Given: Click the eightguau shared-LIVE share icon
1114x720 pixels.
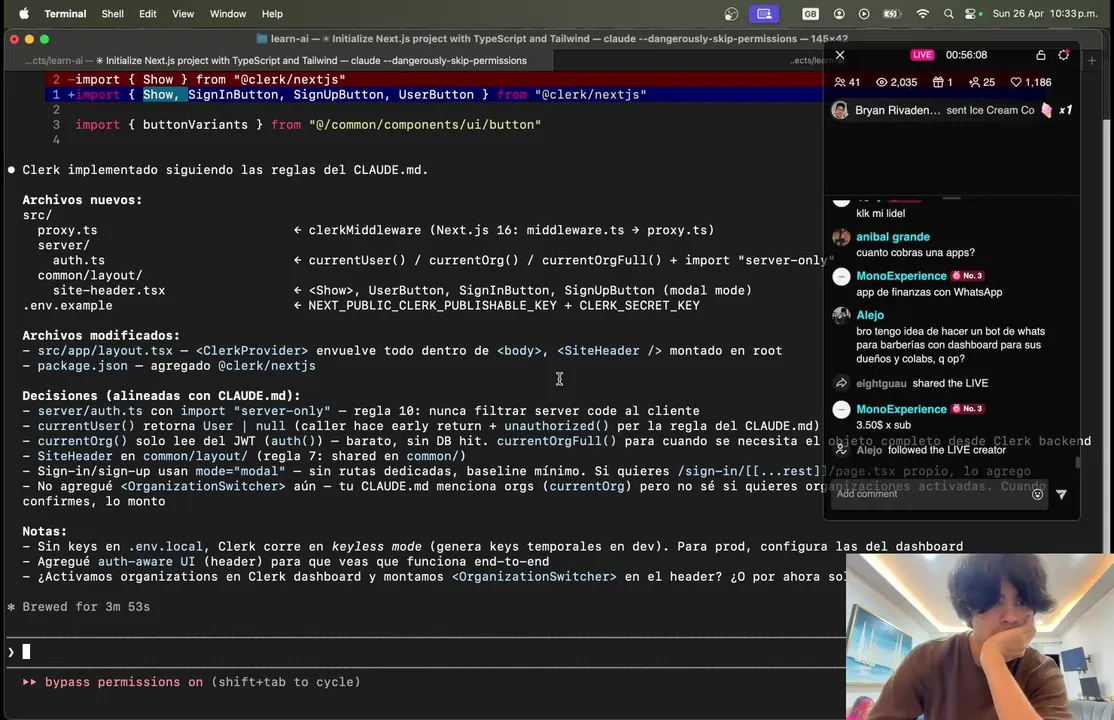Looking at the screenshot, I should (x=841, y=383).
